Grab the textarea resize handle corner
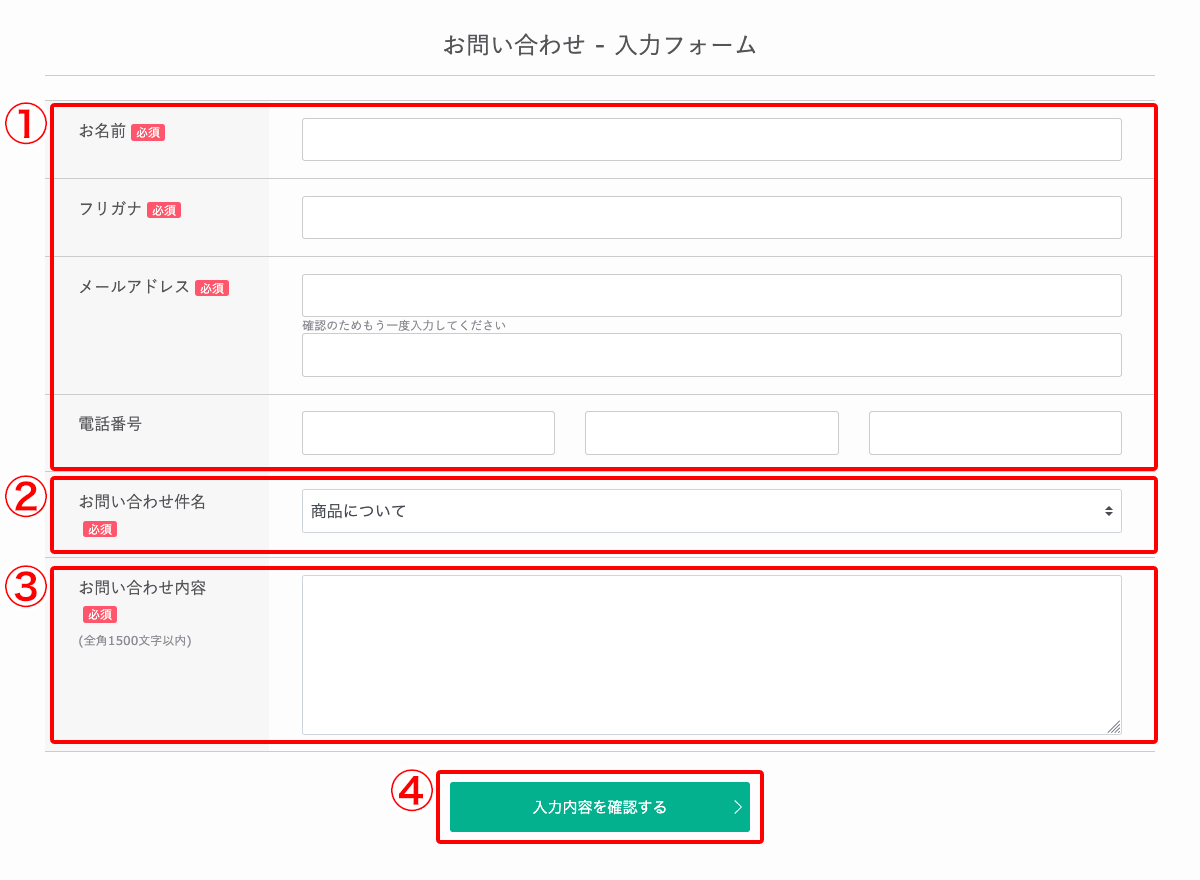1200x880 pixels. (1114, 727)
